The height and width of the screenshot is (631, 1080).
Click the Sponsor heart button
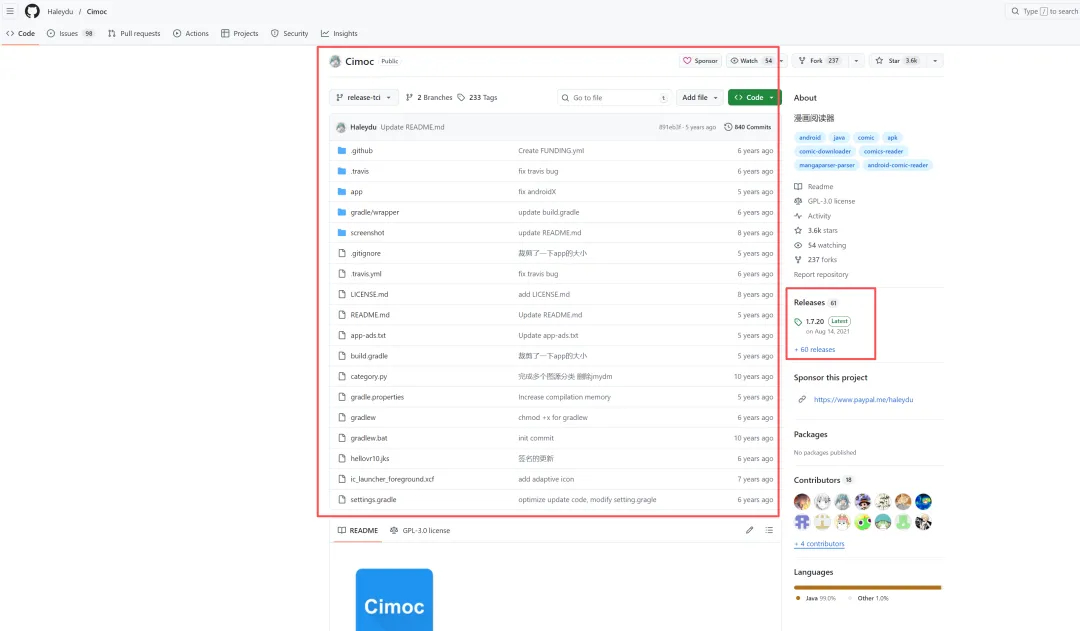tap(700, 61)
